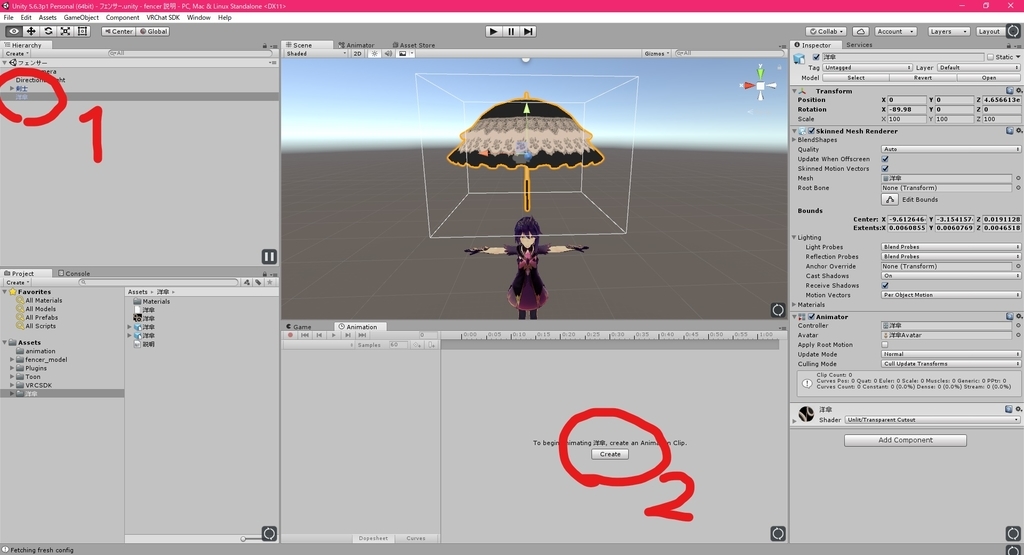
Task: Click the scene orientation gizmo
Action: click(760, 85)
